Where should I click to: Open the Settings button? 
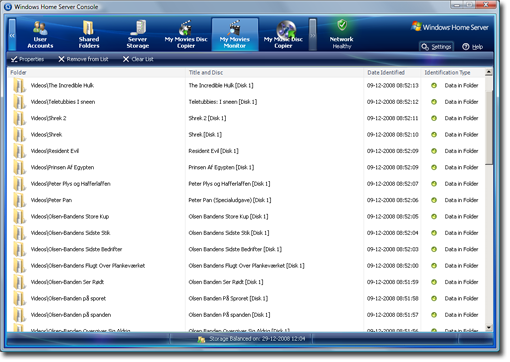click(x=436, y=47)
